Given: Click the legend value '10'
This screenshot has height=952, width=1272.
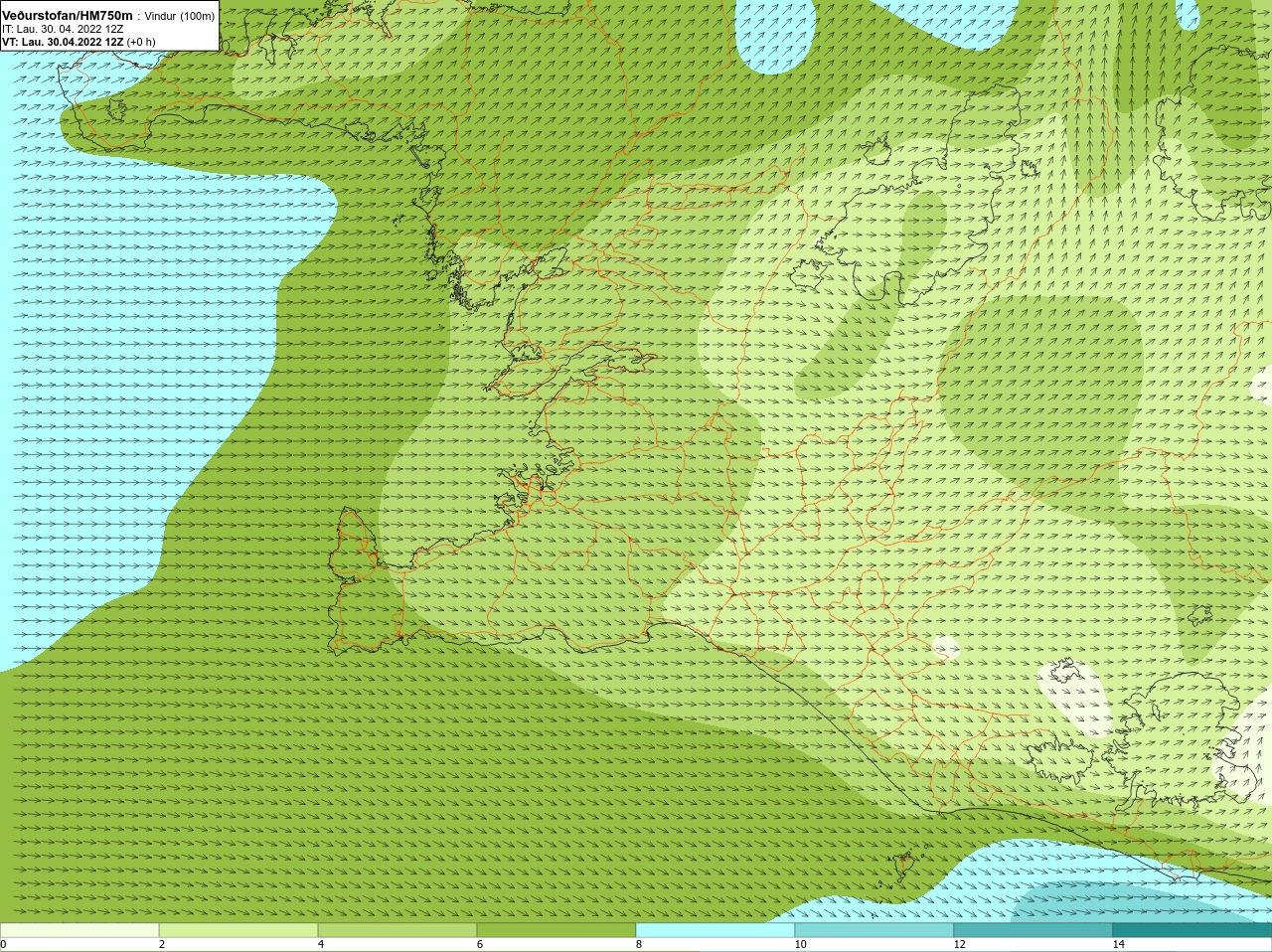Looking at the screenshot, I should [x=801, y=944].
